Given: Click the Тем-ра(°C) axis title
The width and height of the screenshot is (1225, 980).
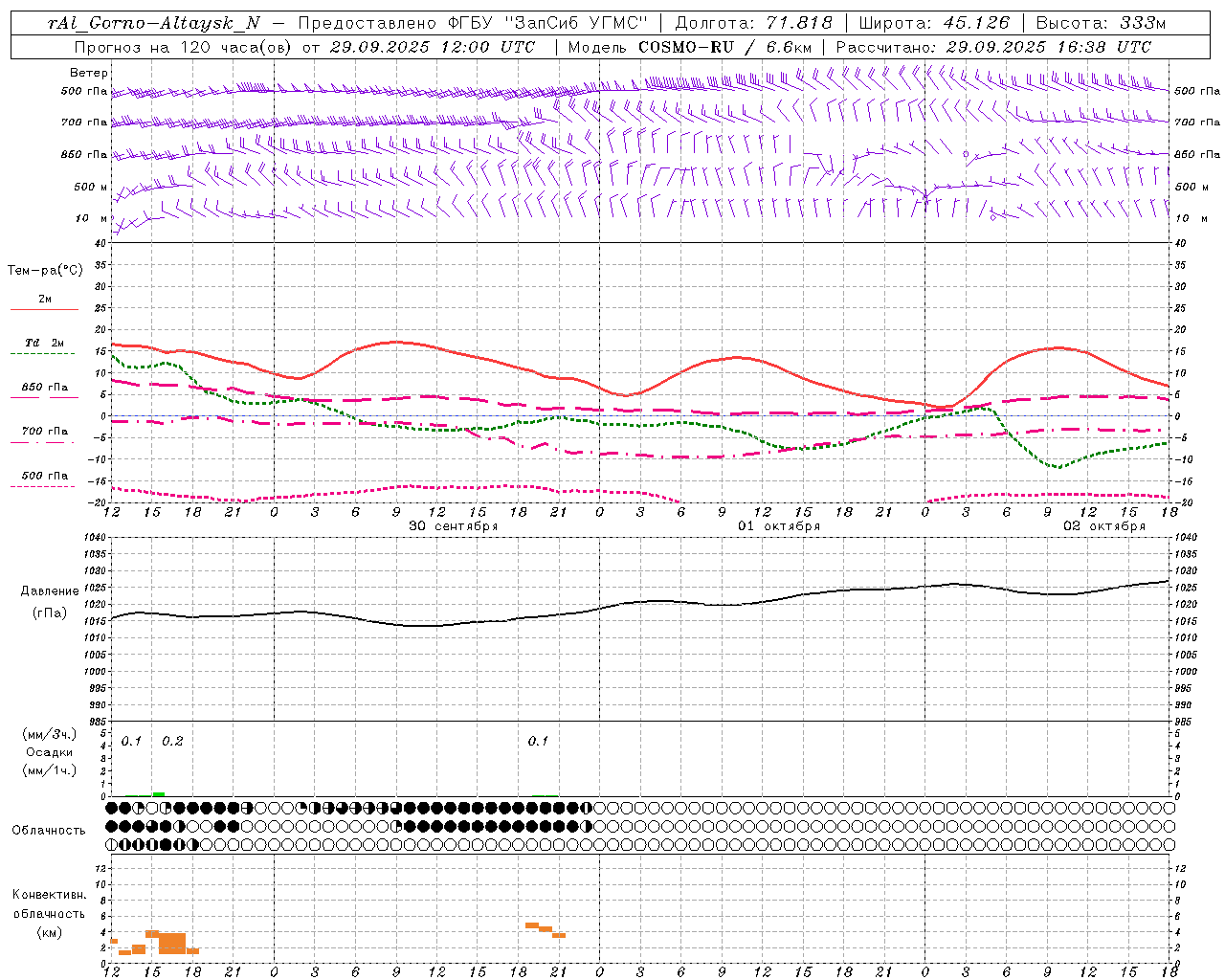Looking at the screenshot, I should (45, 271).
